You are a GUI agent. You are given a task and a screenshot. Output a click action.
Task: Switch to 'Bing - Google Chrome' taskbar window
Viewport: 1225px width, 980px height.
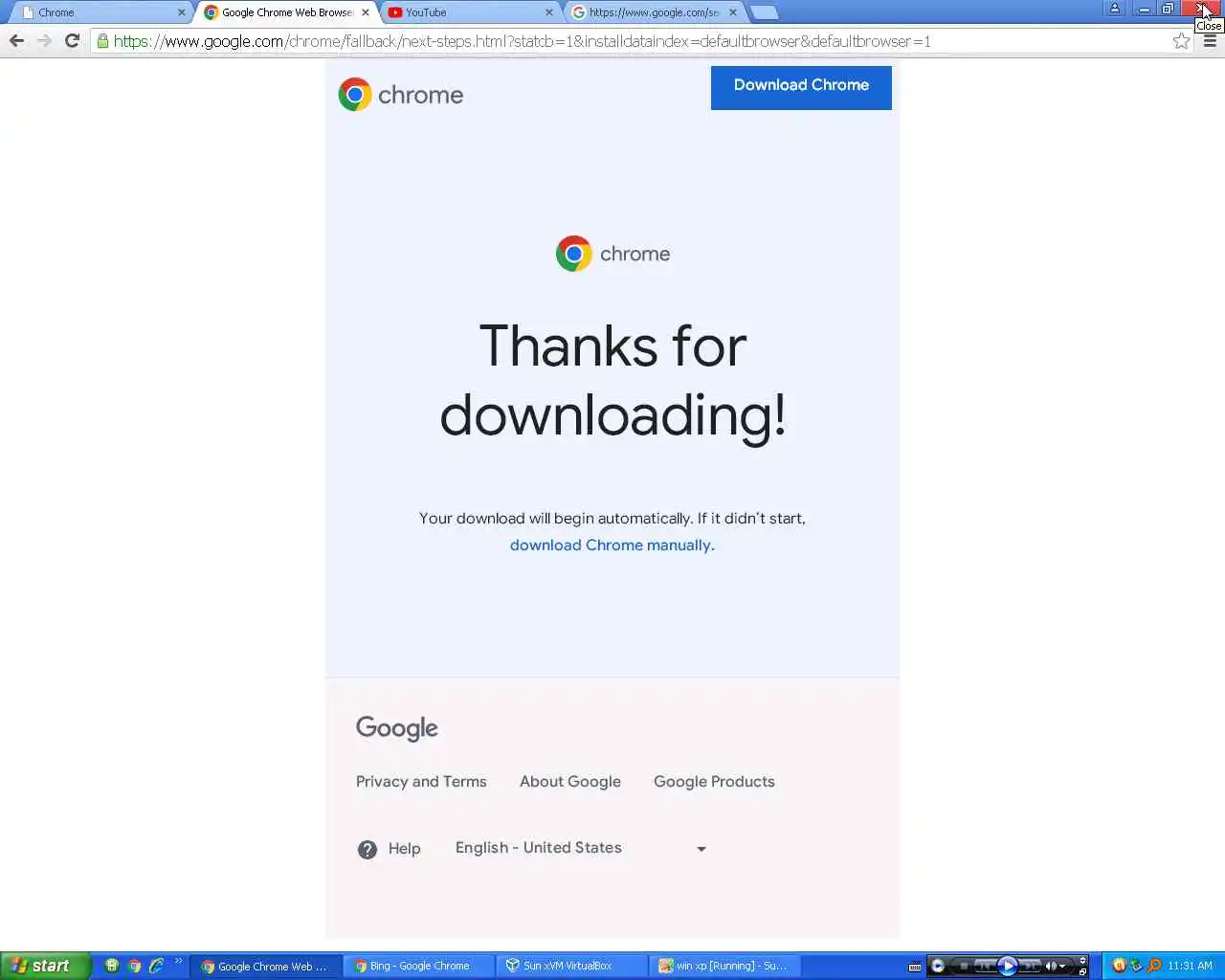[x=419, y=966]
